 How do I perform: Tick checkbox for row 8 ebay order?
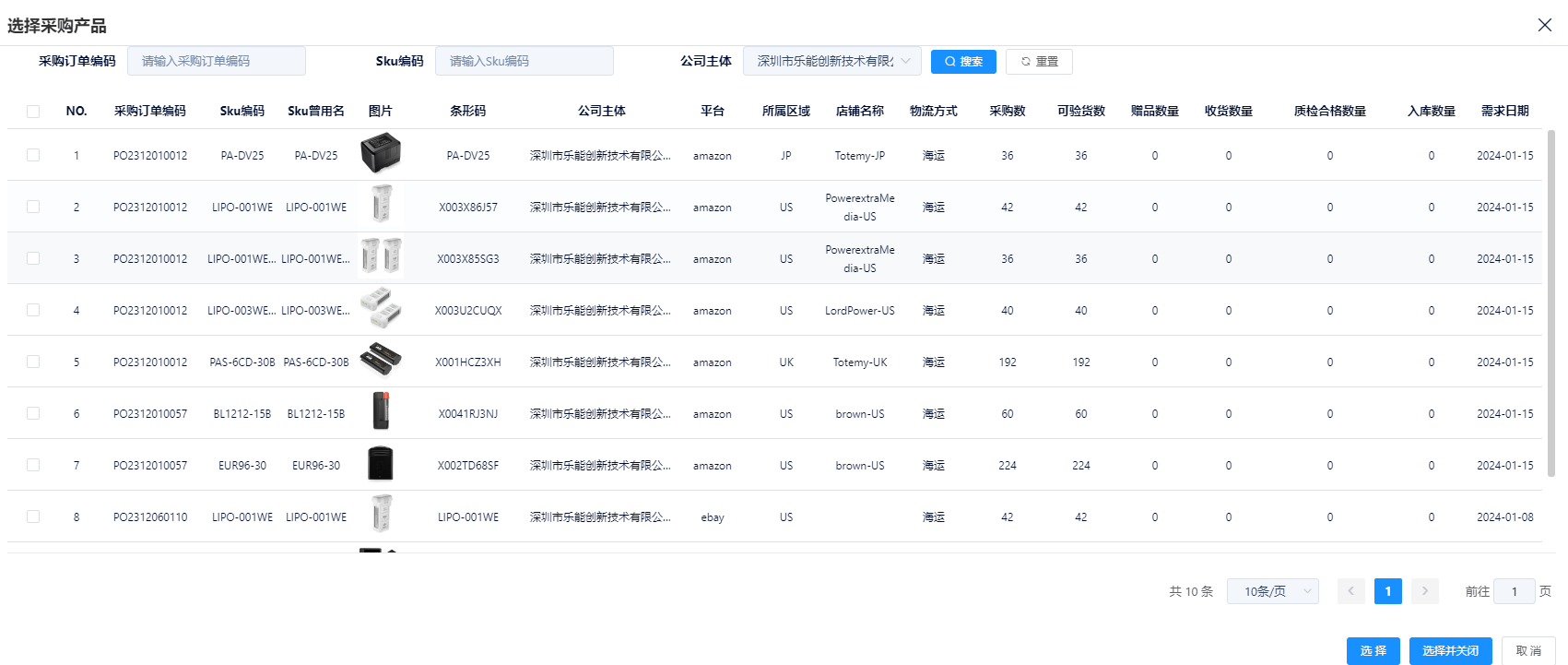[33, 517]
